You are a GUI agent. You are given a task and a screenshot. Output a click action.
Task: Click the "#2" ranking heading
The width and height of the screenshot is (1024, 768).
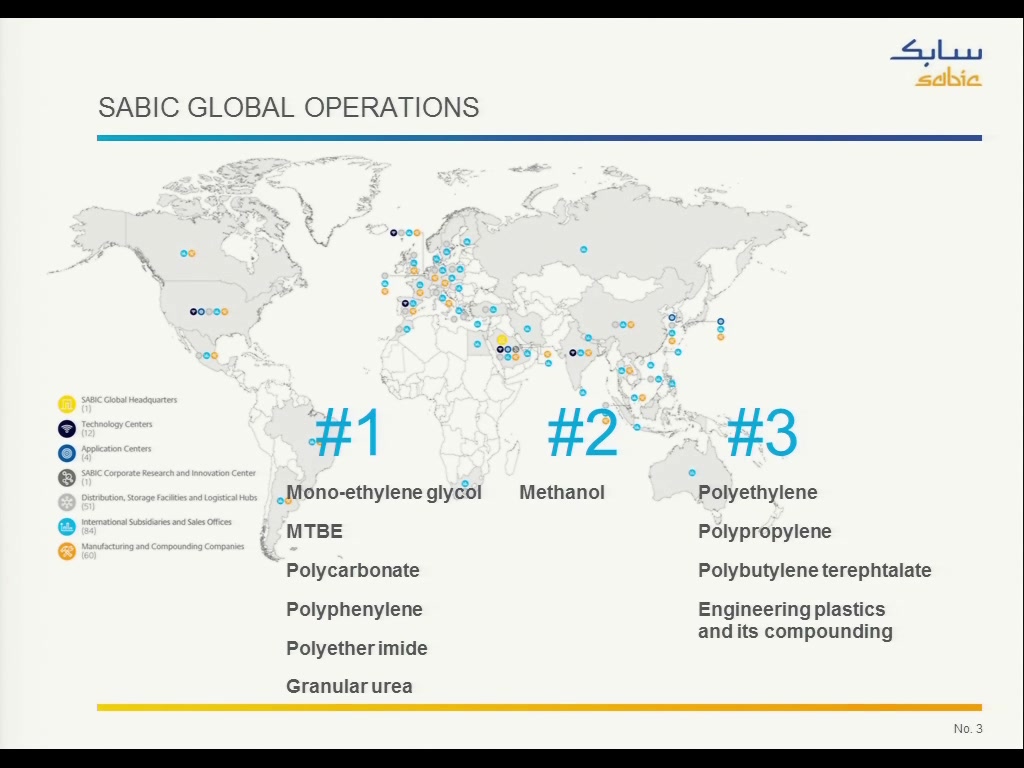583,432
